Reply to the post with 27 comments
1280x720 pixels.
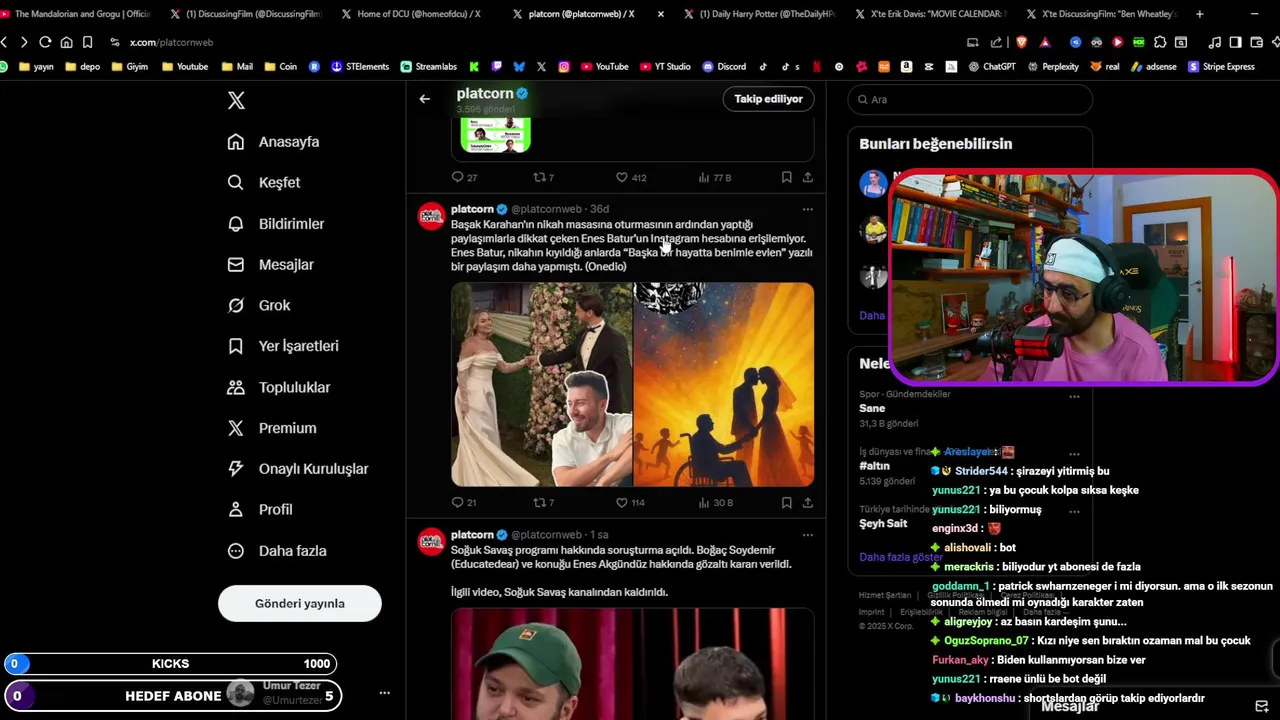point(464,177)
